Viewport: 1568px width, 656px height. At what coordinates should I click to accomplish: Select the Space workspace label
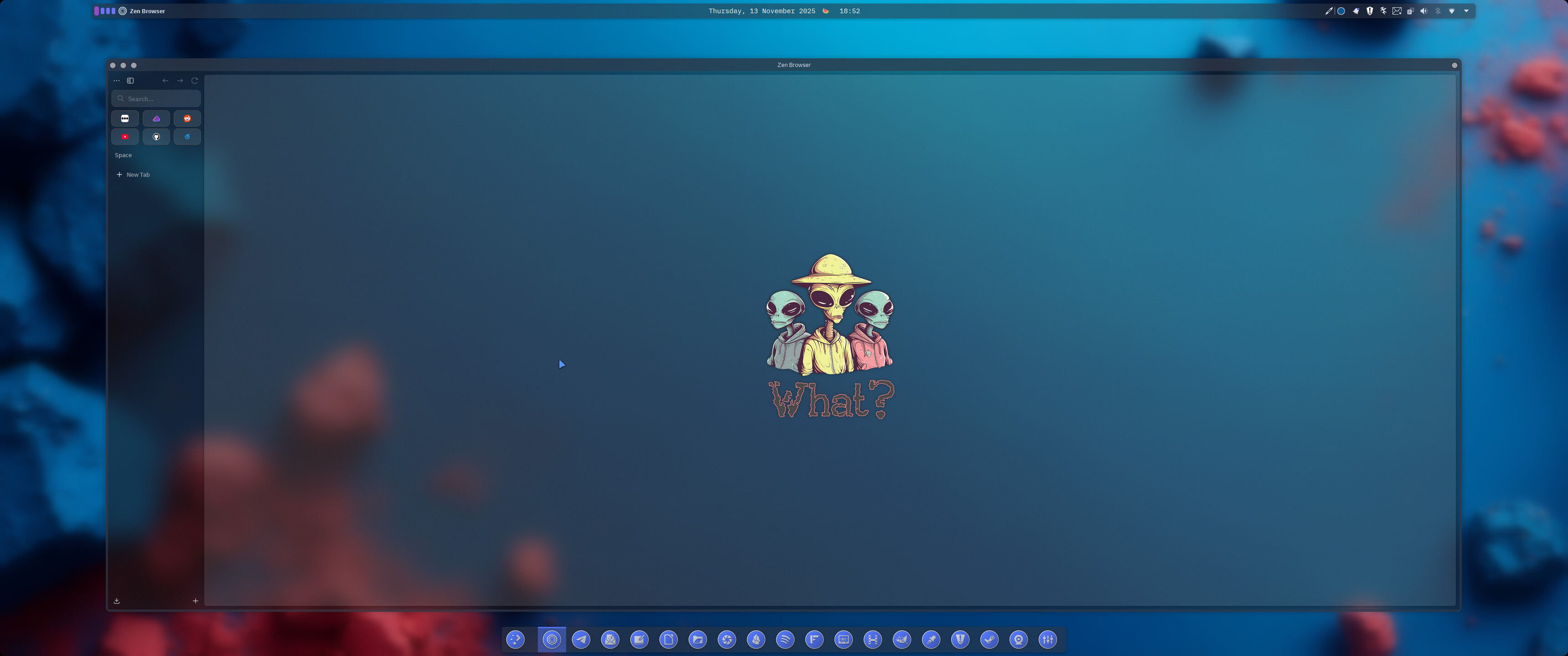pyautogui.click(x=123, y=155)
